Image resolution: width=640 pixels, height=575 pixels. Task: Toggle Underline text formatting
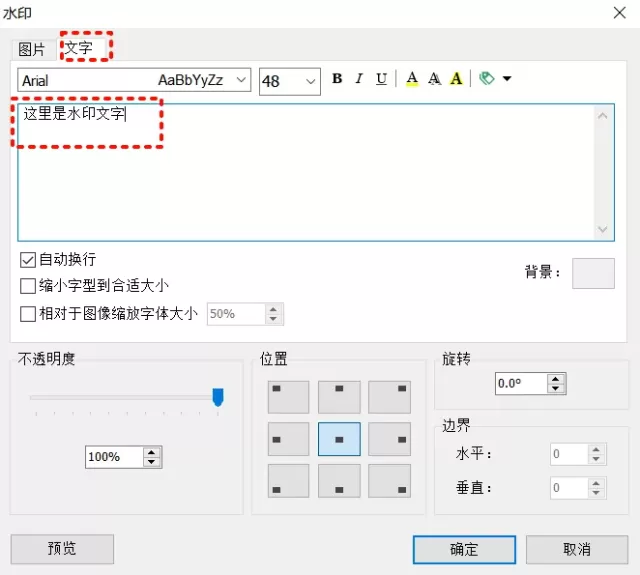pos(381,78)
